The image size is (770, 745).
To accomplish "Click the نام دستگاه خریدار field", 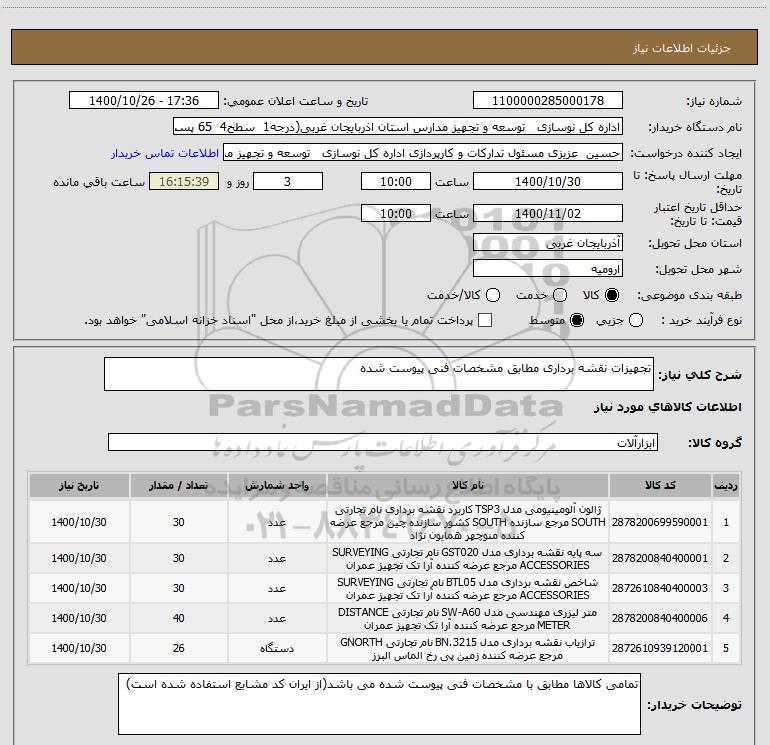I will point(398,127).
